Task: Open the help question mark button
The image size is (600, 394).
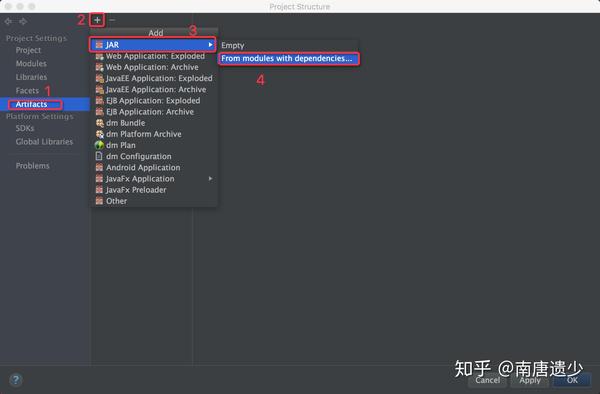Action: click(16, 380)
